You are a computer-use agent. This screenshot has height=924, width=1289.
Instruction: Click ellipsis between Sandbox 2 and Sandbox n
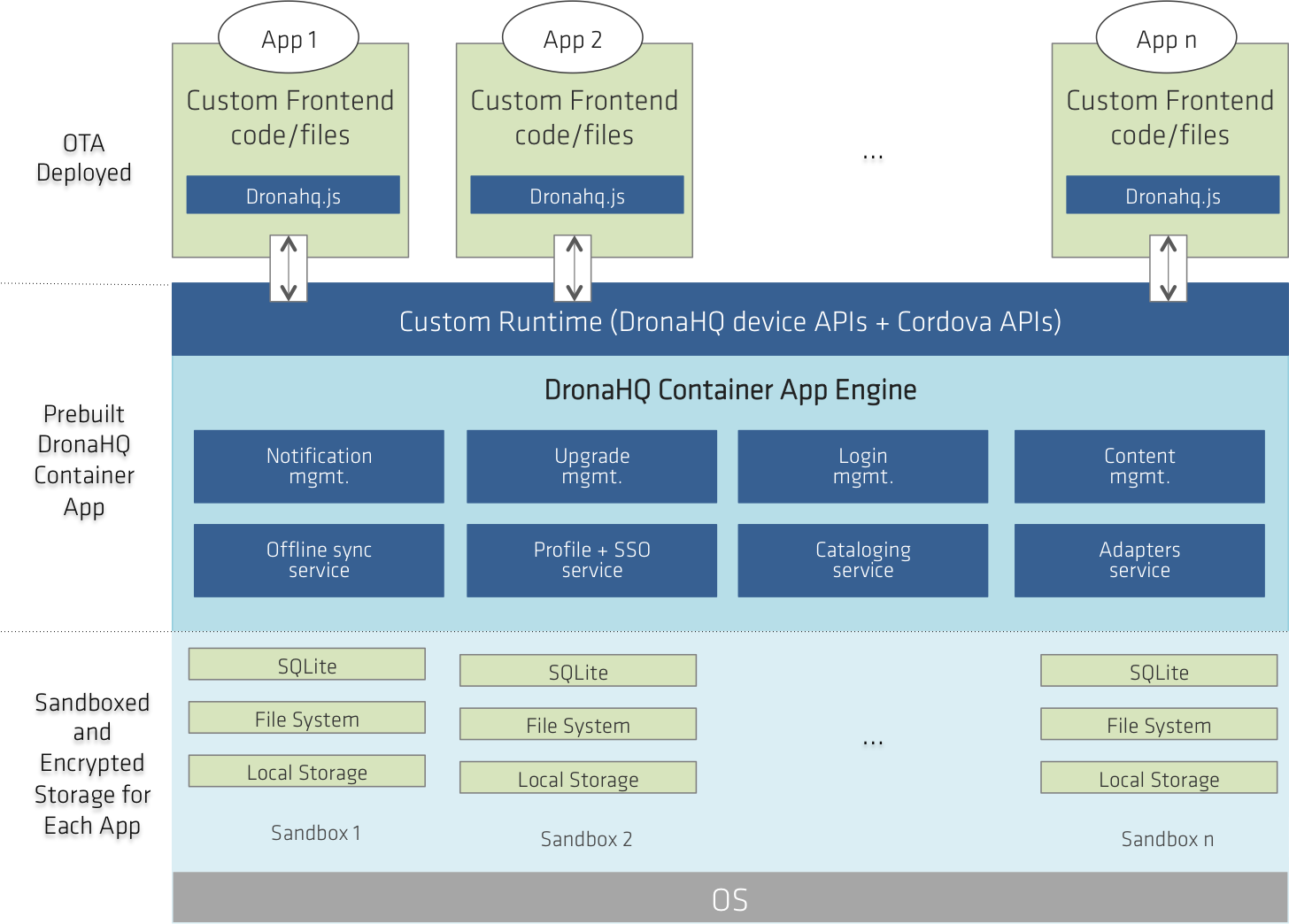click(873, 742)
